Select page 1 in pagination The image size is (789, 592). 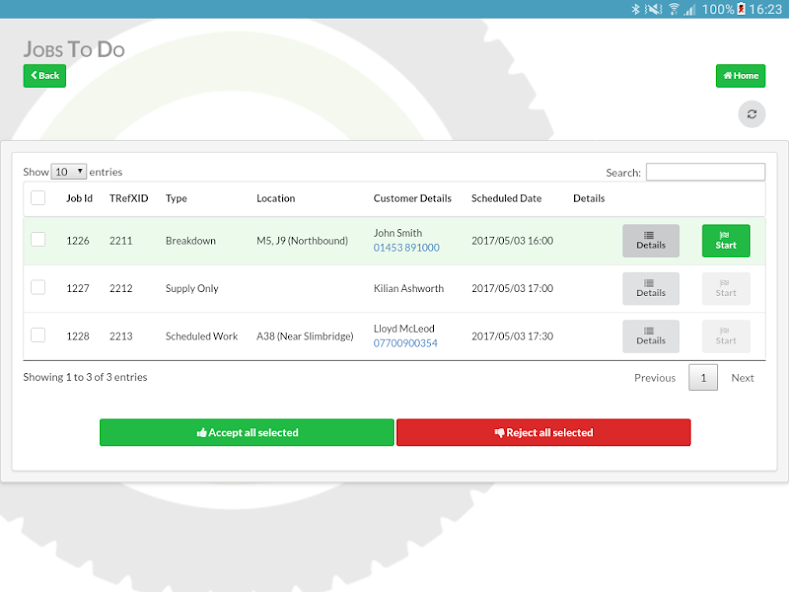pyautogui.click(x=703, y=378)
